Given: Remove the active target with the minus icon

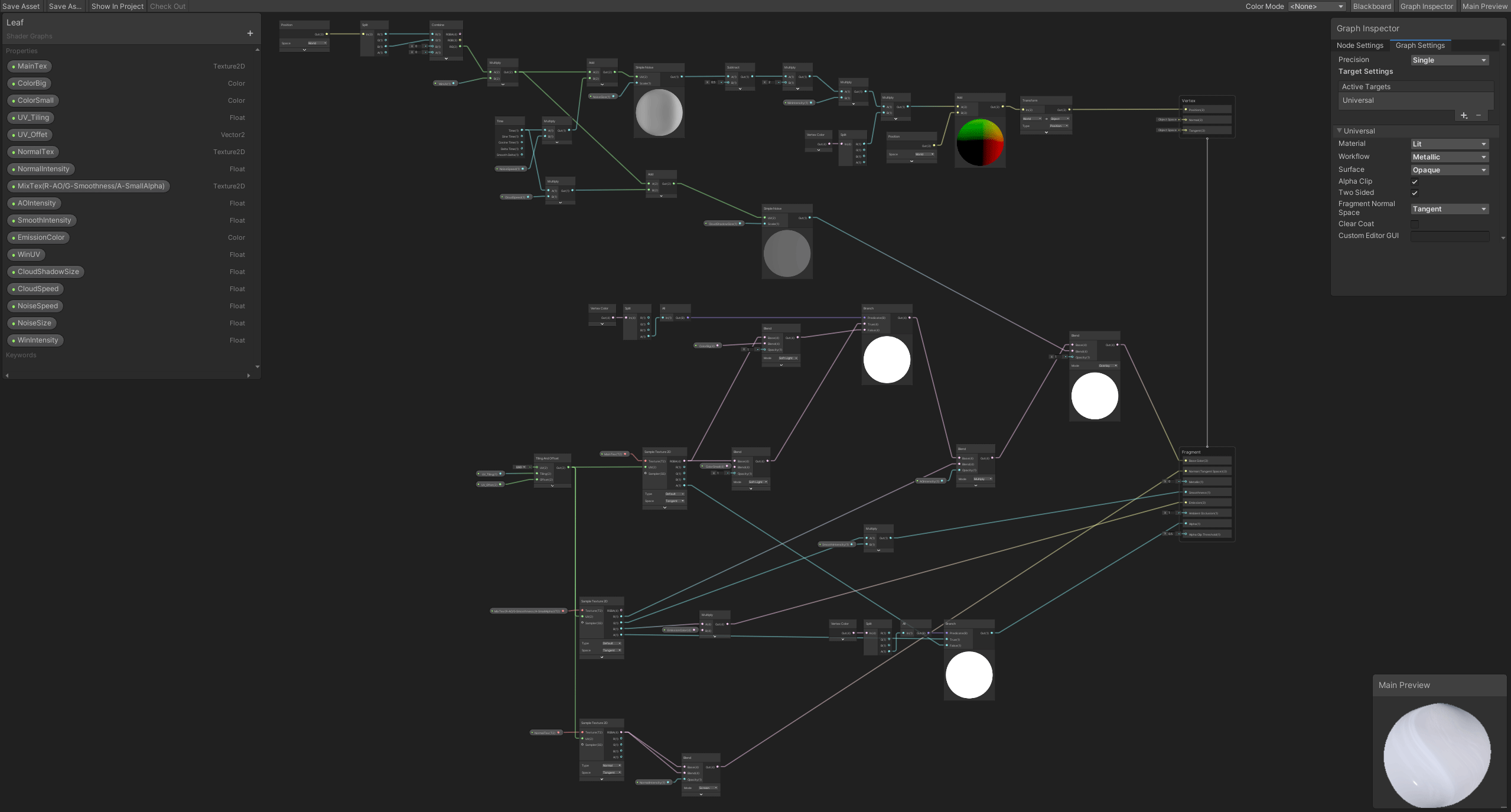Looking at the screenshot, I should pyautogui.click(x=1479, y=115).
